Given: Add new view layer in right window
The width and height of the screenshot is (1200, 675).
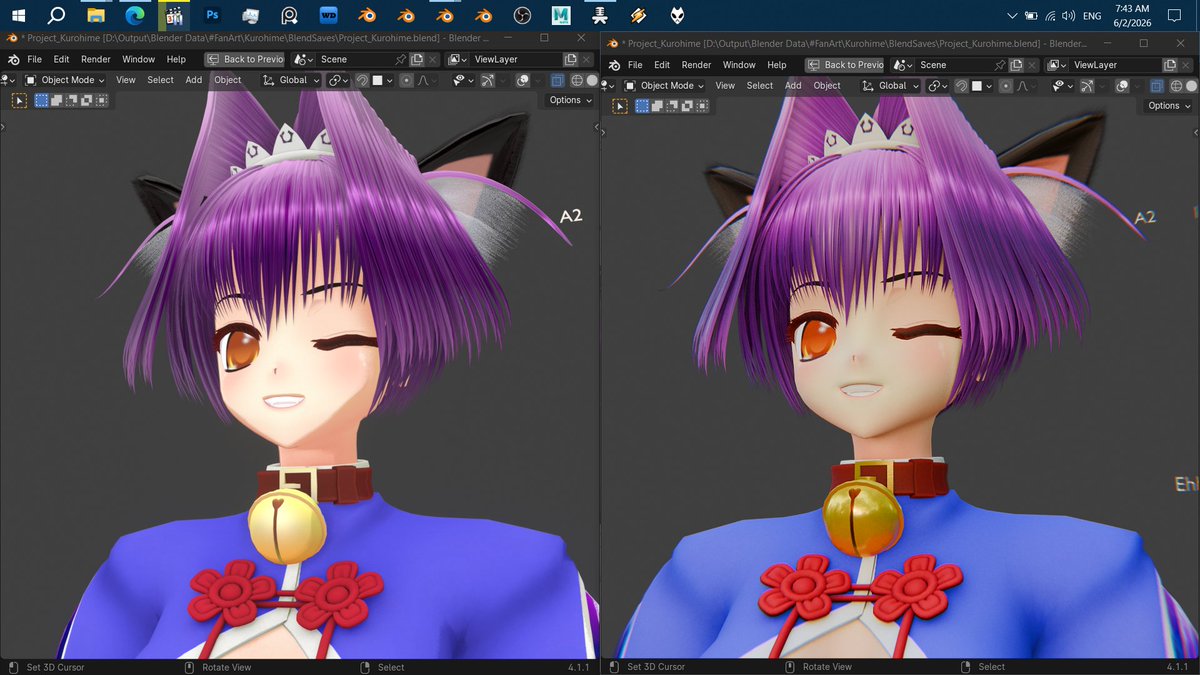Looking at the screenshot, I should point(1170,65).
